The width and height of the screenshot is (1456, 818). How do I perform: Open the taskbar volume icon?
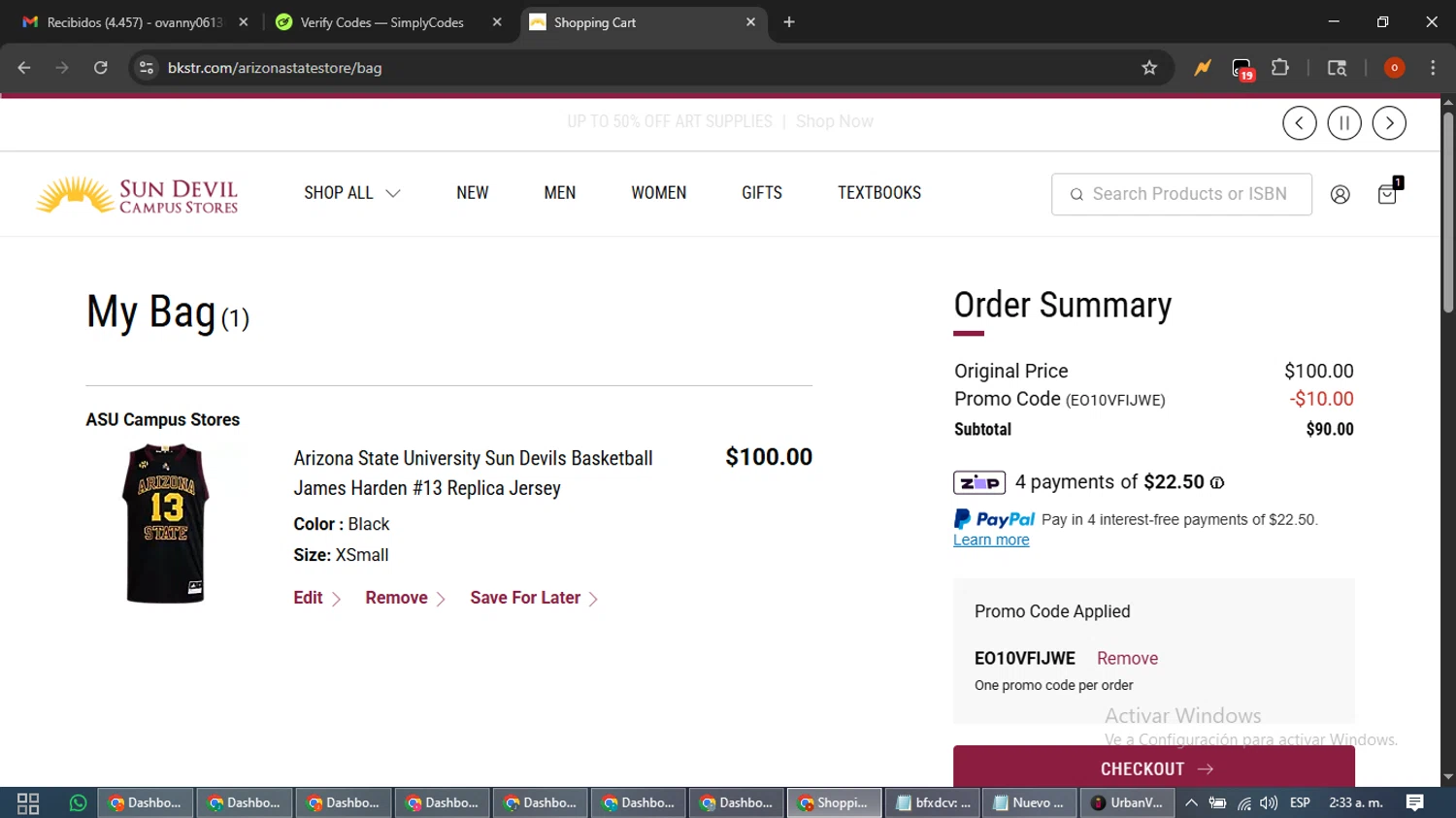coord(1269,803)
